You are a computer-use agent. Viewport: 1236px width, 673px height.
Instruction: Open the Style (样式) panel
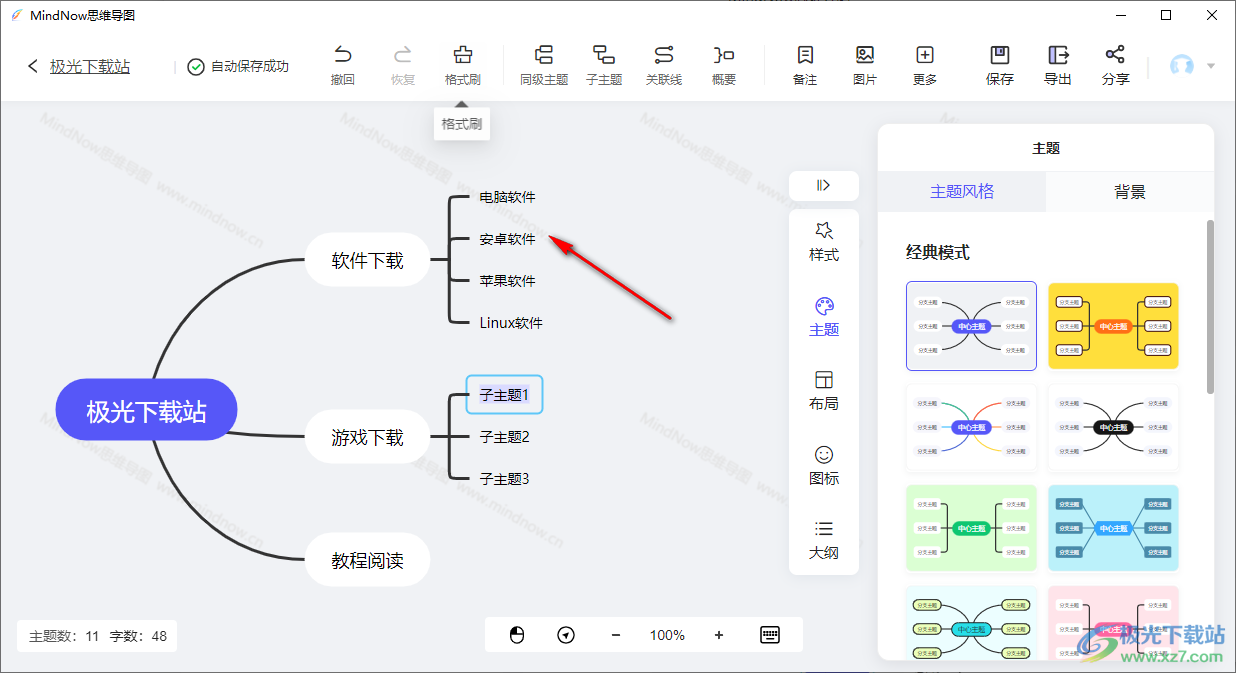824,242
